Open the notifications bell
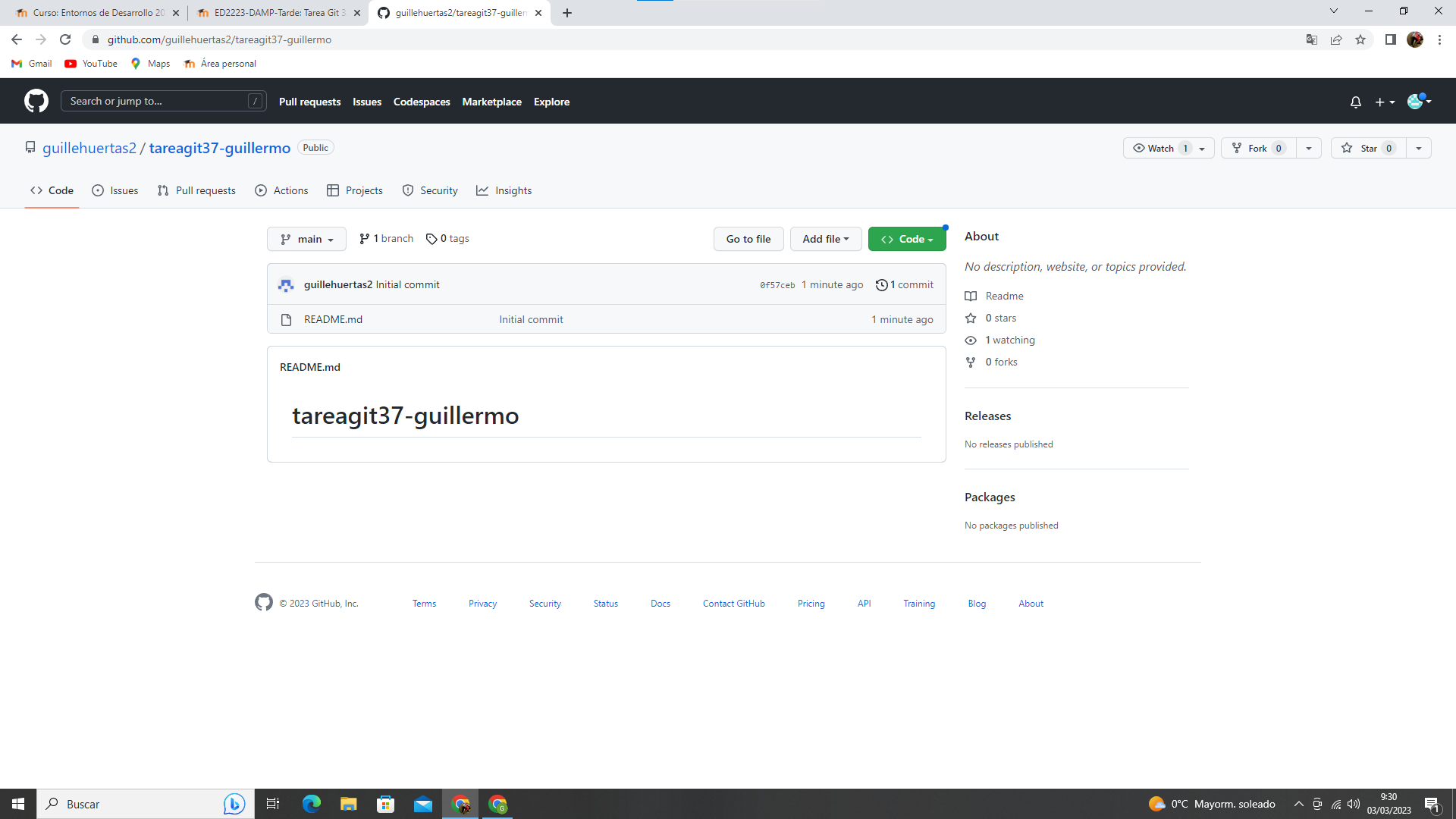 pyautogui.click(x=1356, y=101)
